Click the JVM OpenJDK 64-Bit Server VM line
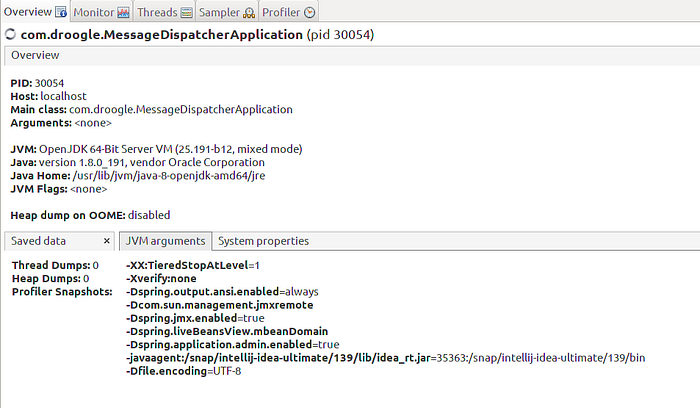This screenshot has width=700, height=408. pos(156,149)
